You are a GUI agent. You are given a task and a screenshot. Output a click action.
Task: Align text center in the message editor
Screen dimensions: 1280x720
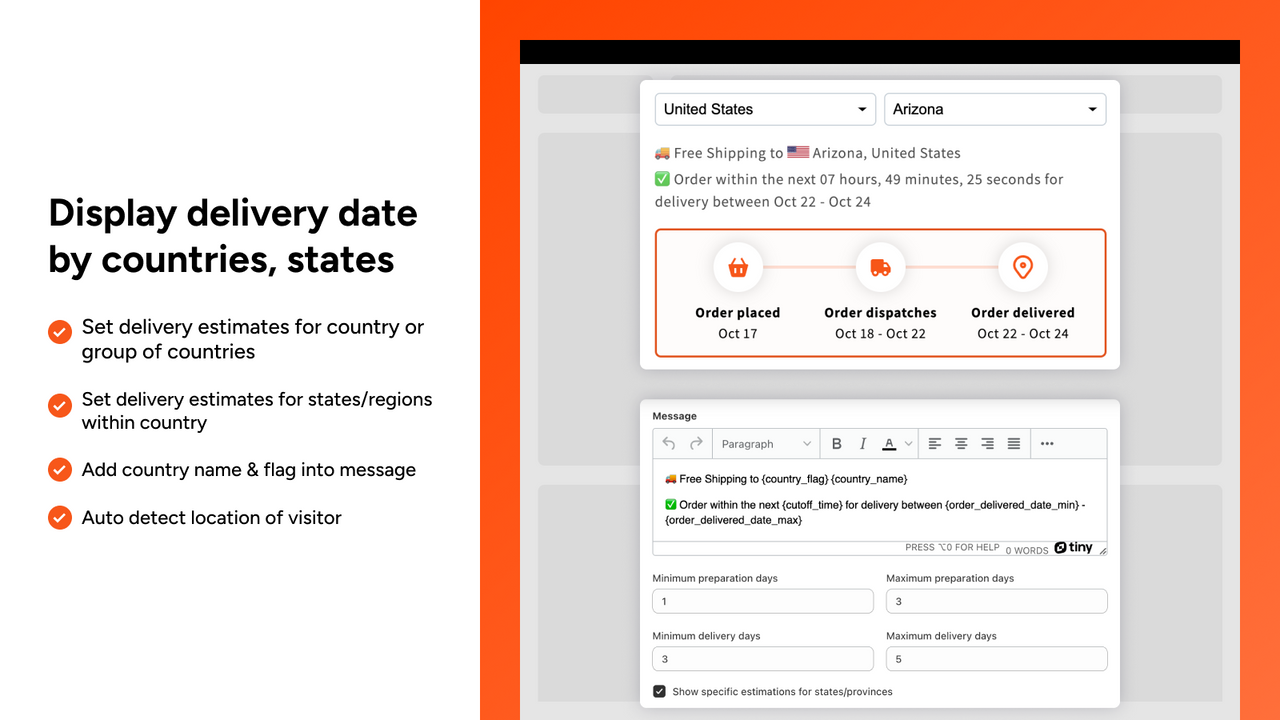tap(961, 443)
